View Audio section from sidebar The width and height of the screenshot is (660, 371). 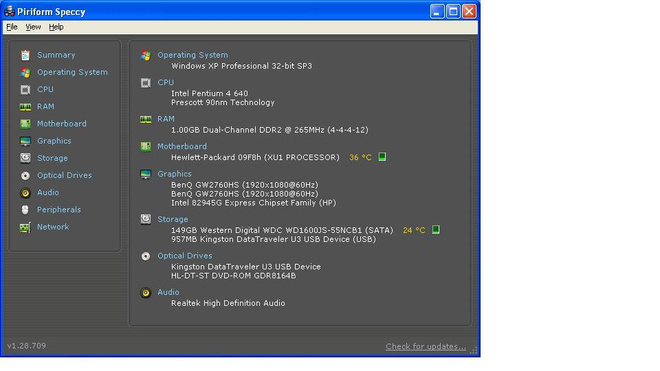click(x=48, y=192)
